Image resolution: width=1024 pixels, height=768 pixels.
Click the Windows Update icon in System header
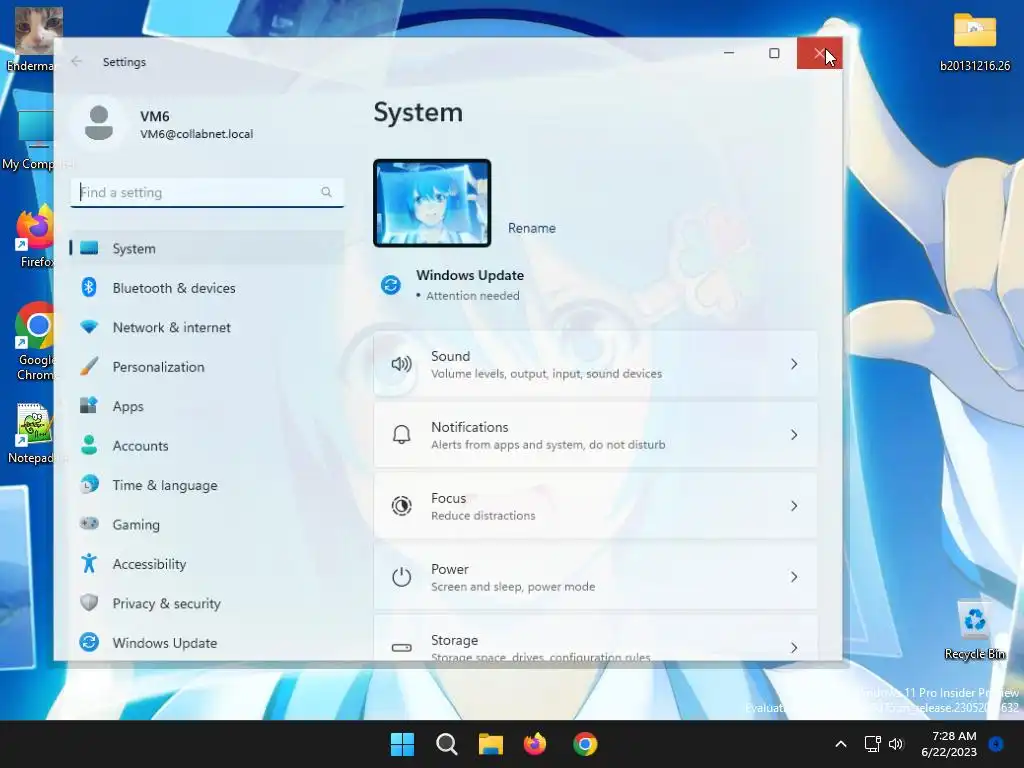391,285
